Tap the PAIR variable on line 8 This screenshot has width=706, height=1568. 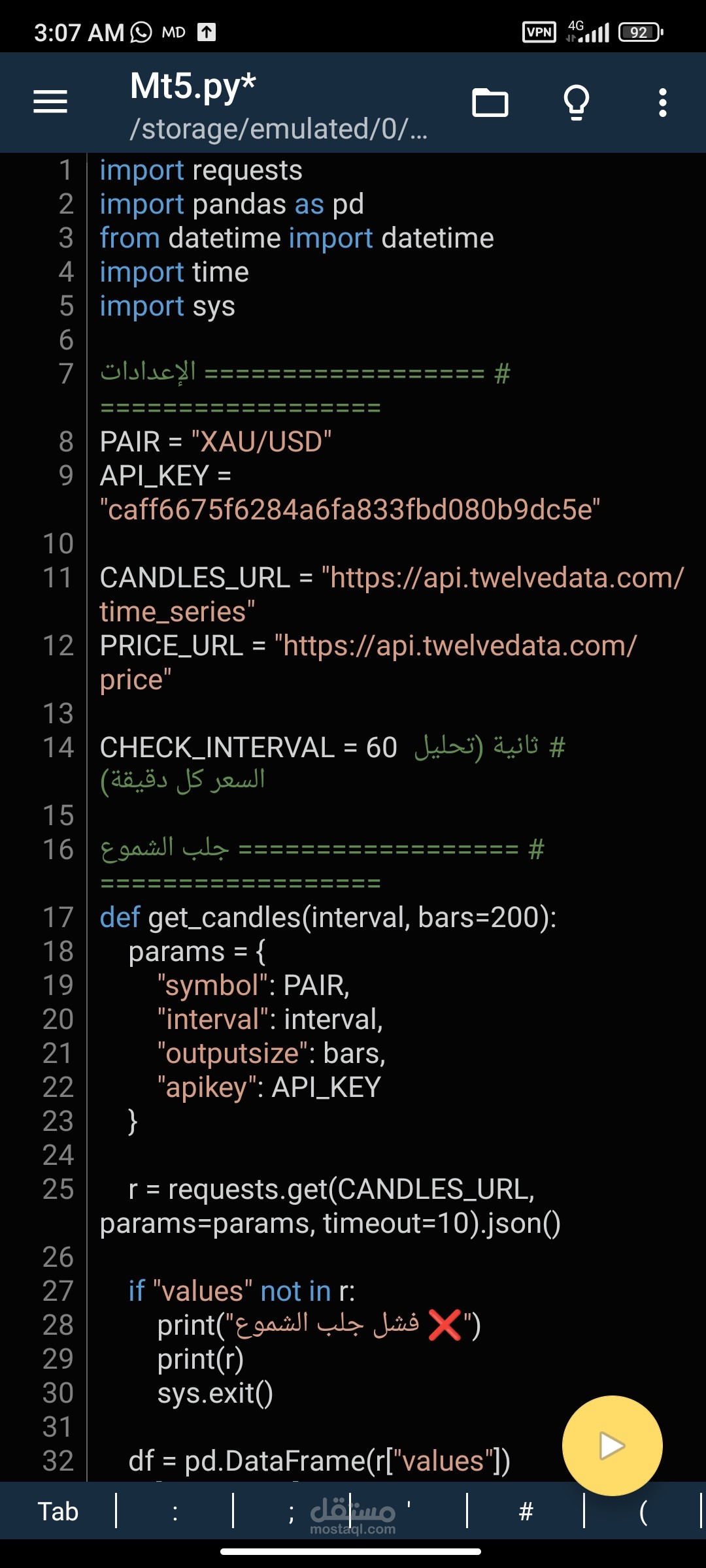[x=131, y=442]
